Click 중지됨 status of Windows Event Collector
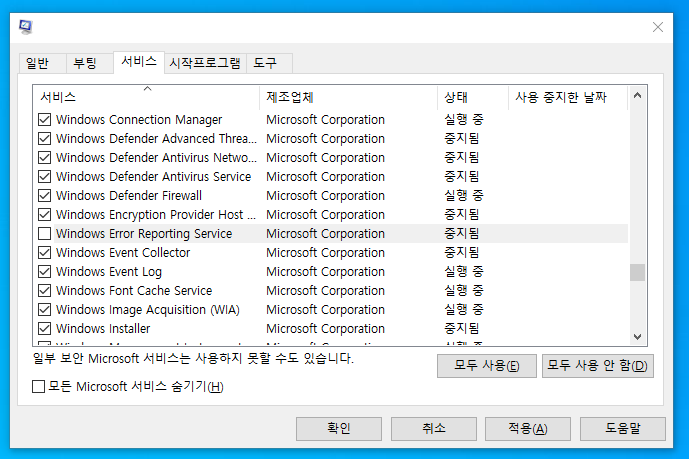Image resolution: width=689 pixels, height=459 pixels. 461,253
